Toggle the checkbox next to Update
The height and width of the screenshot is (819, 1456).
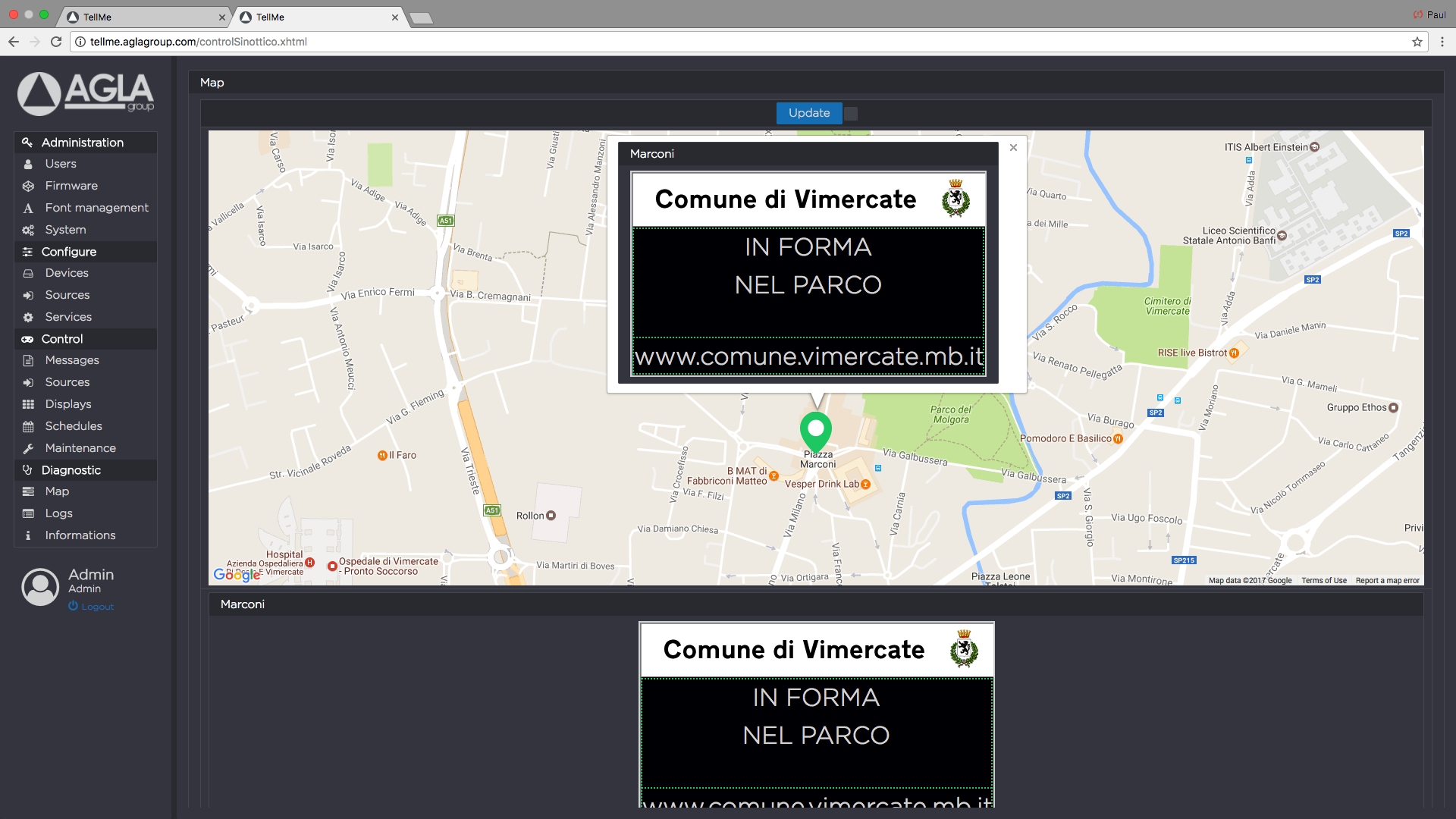(x=851, y=113)
